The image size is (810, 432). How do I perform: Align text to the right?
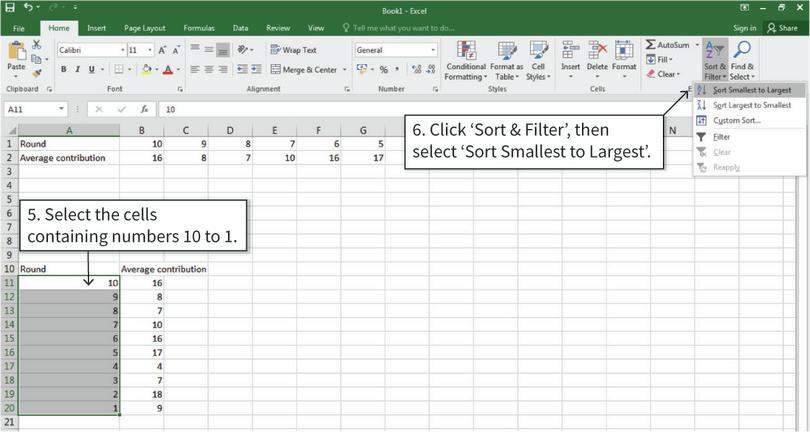point(223,69)
